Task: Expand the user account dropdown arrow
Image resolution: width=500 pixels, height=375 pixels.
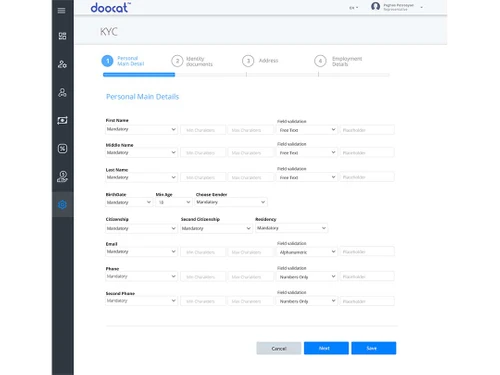Action: pyautogui.click(x=422, y=7)
